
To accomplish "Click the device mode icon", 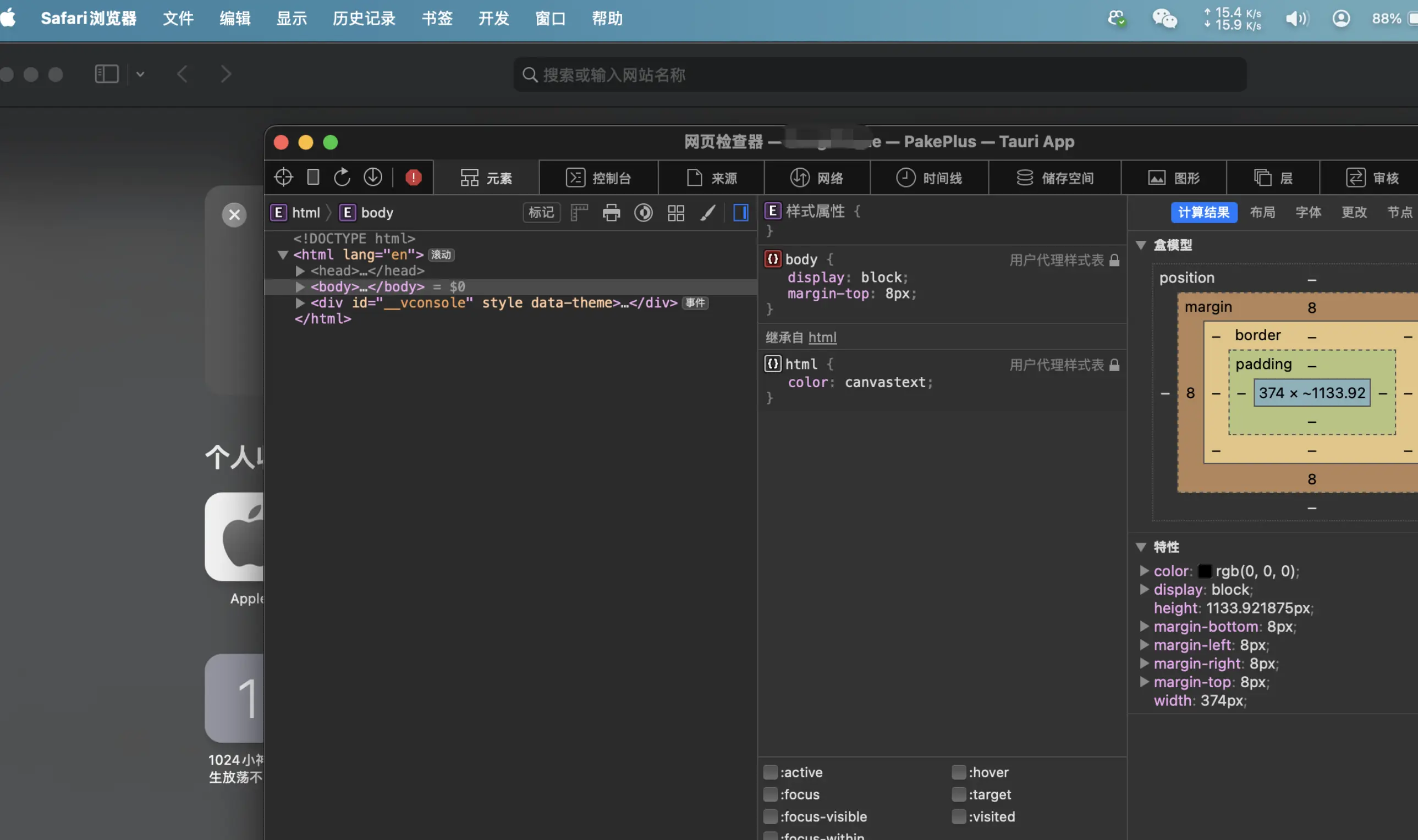I will (x=312, y=177).
